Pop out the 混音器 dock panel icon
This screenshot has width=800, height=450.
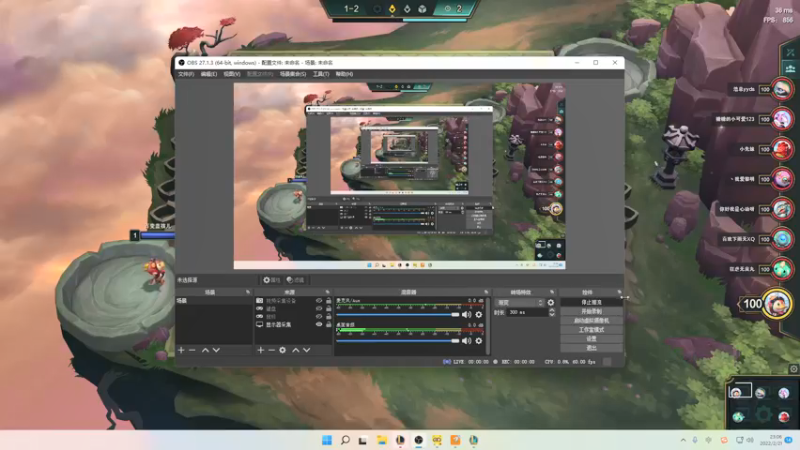486,292
